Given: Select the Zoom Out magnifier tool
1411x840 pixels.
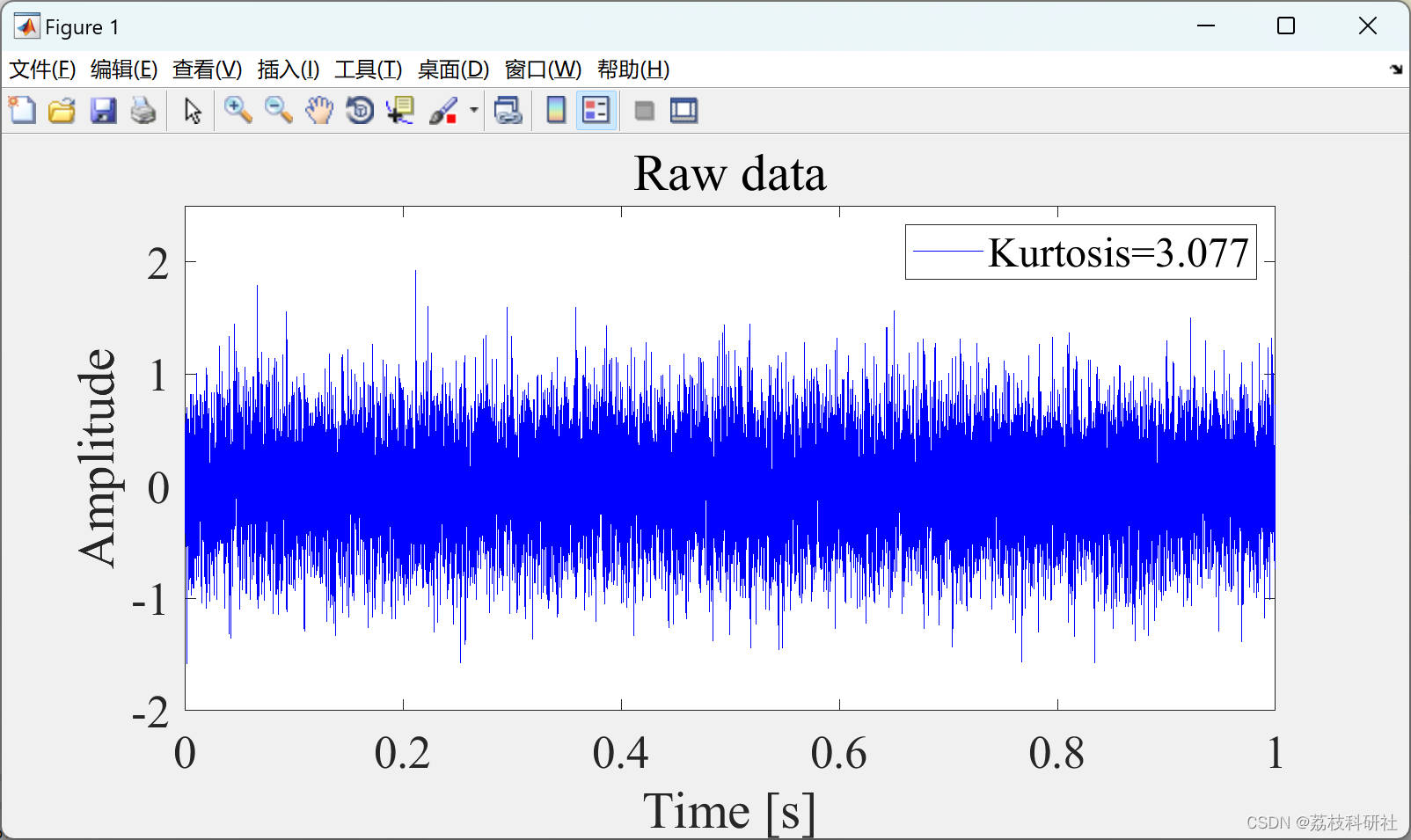Looking at the screenshot, I should [279, 111].
